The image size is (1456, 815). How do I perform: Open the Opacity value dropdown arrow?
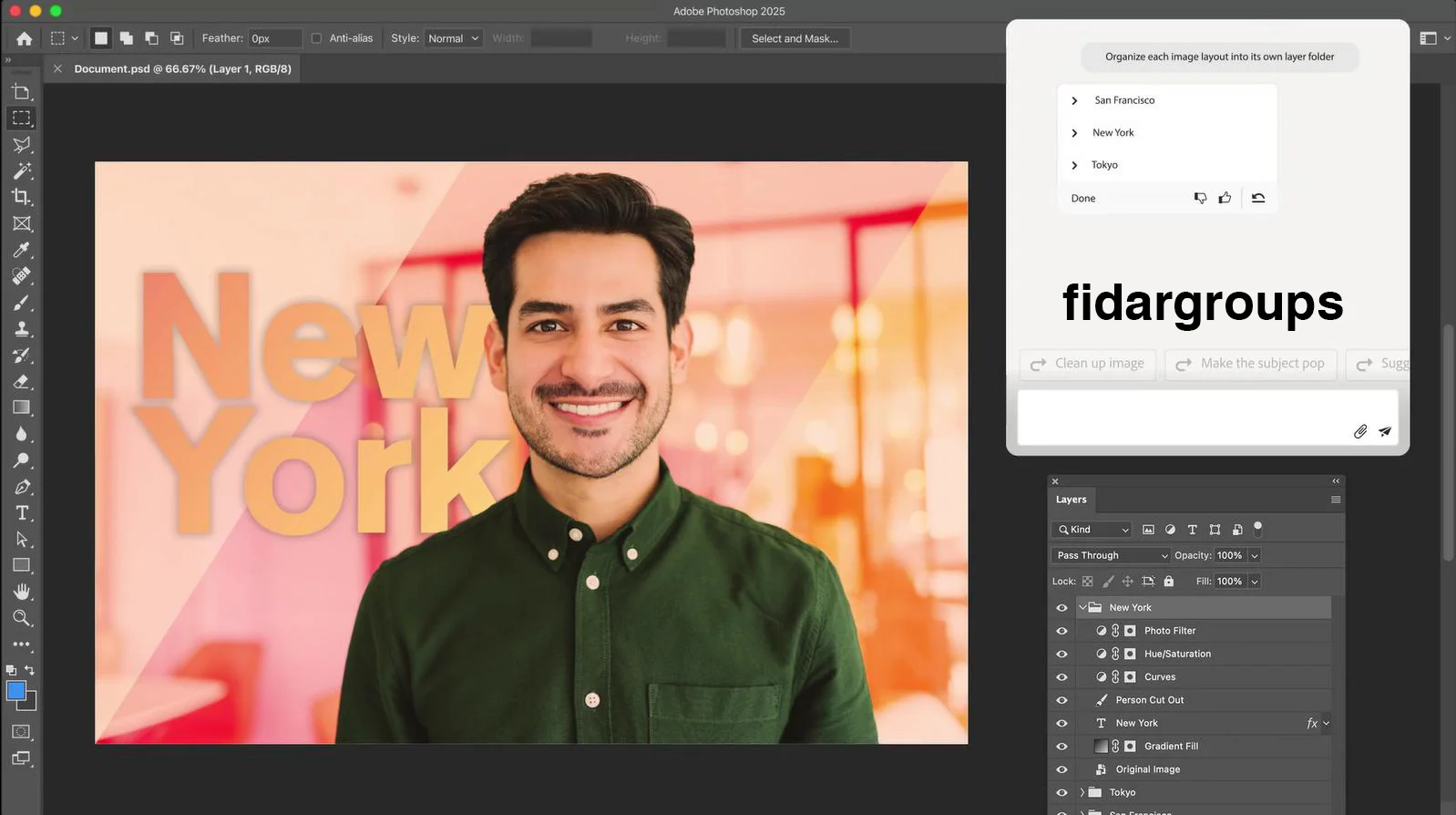tap(1255, 555)
